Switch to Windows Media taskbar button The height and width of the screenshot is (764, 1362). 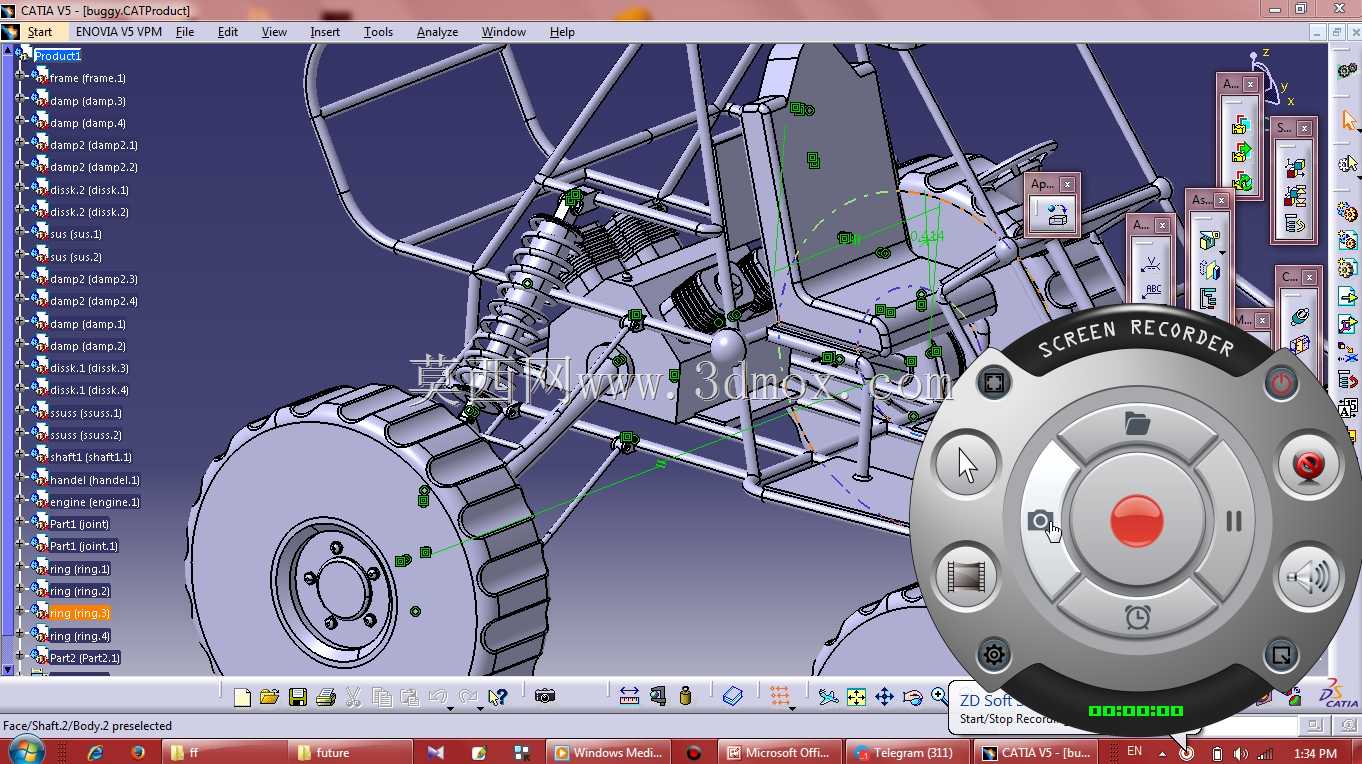click(x=608, y=752)
